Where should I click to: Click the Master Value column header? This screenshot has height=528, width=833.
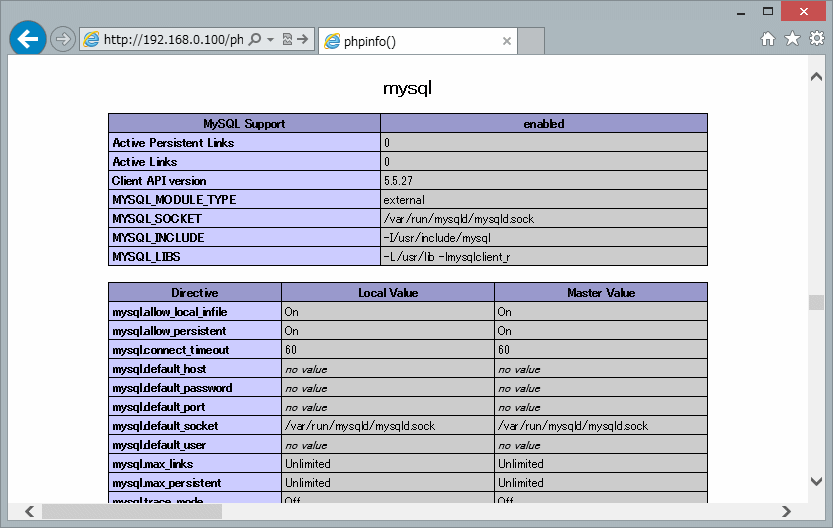(601, 293)
